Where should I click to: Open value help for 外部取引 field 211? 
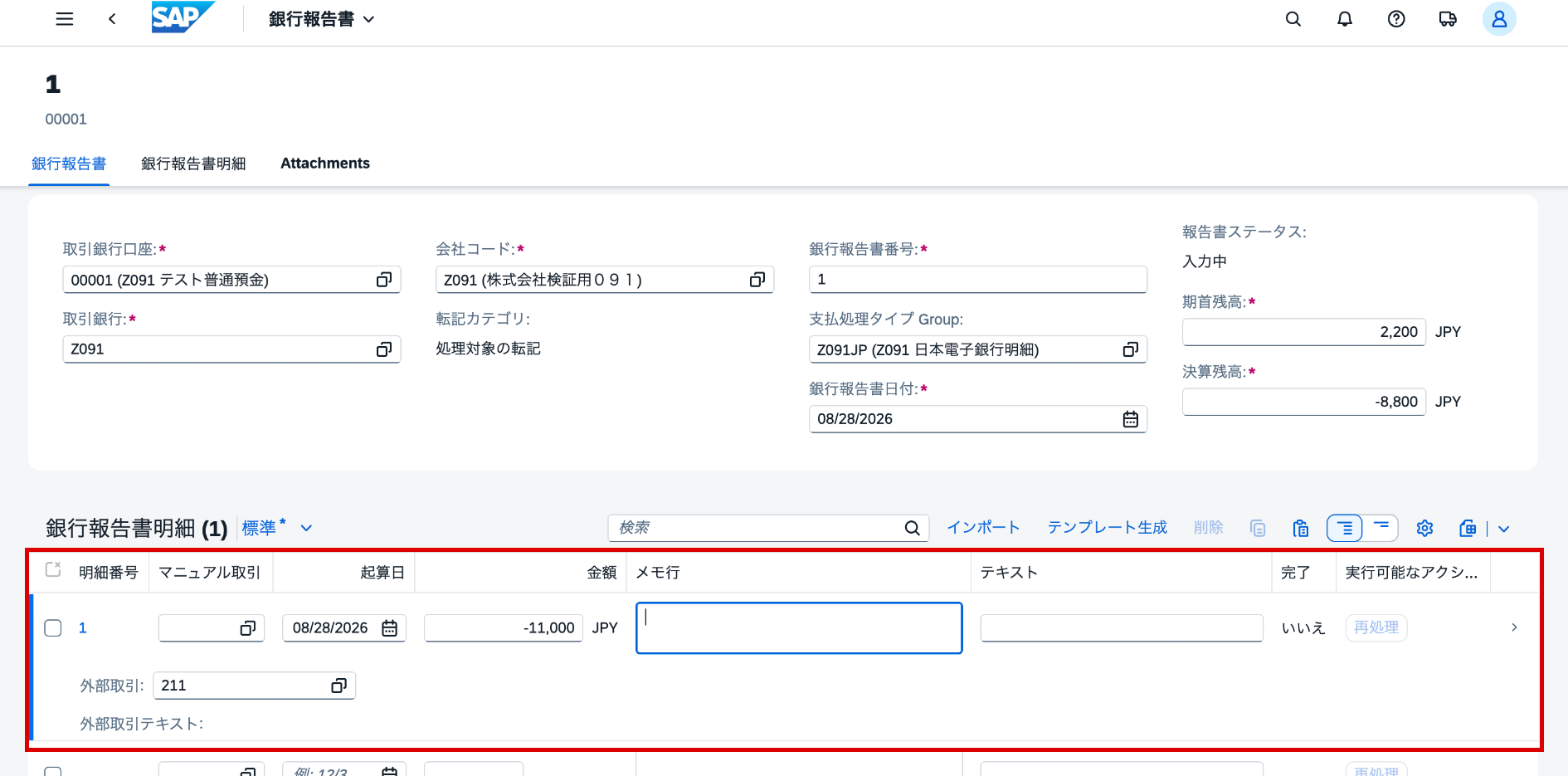(339, 686)
